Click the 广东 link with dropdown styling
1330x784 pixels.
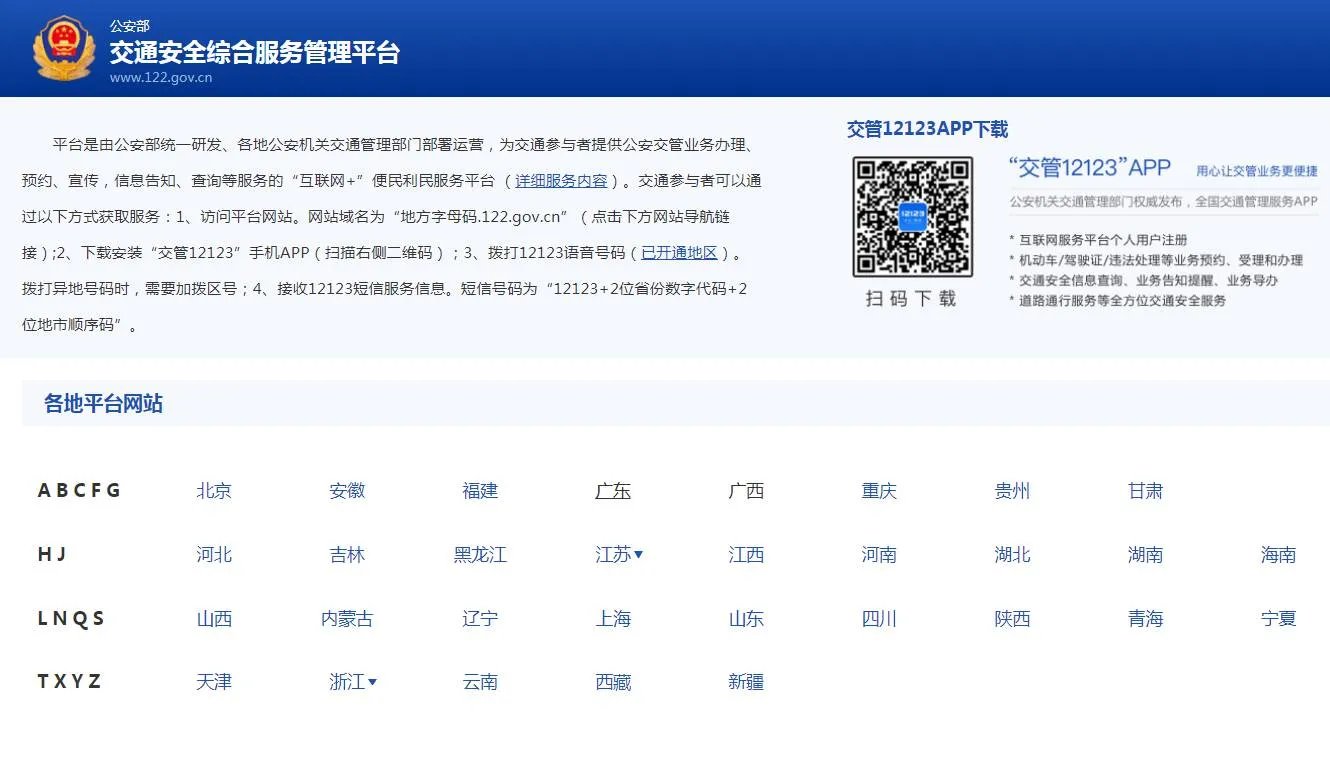click(612, 490)
